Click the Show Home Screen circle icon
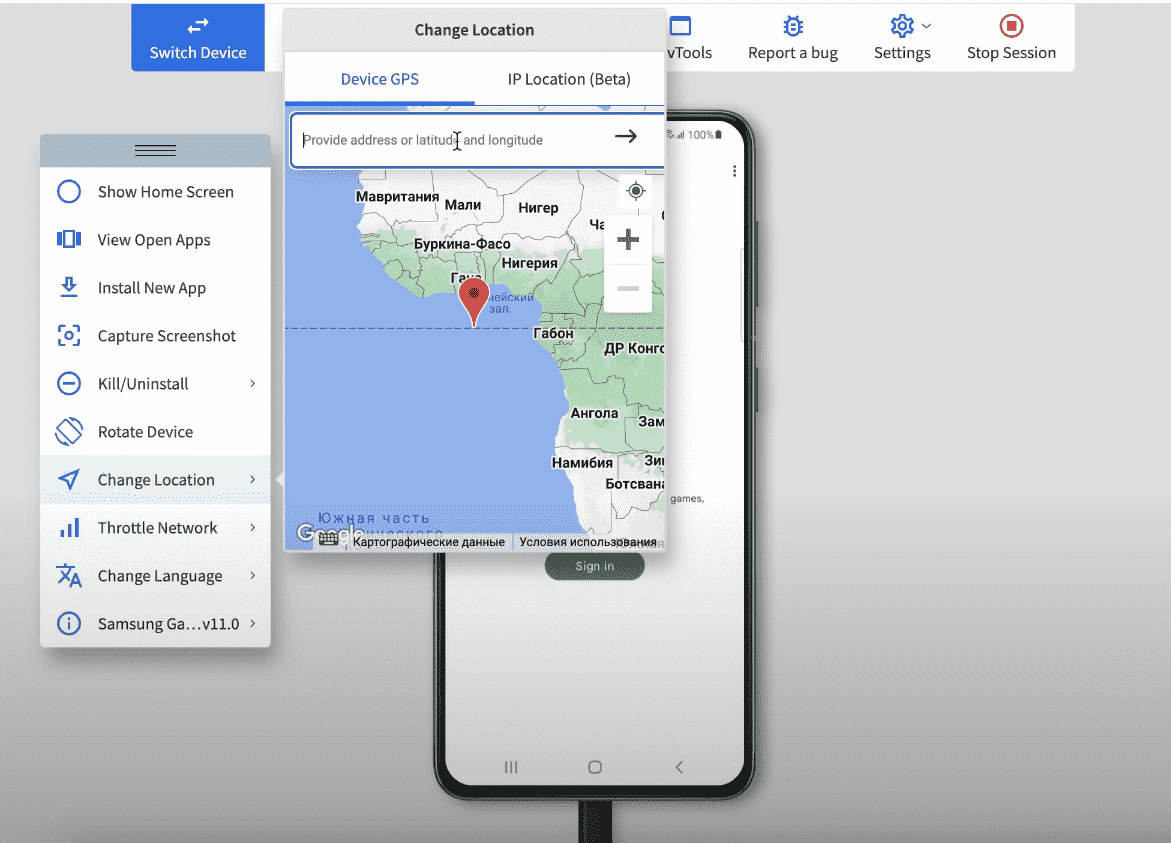The height and width of the screenshot is (843, 1171). (x=69, y=192)
